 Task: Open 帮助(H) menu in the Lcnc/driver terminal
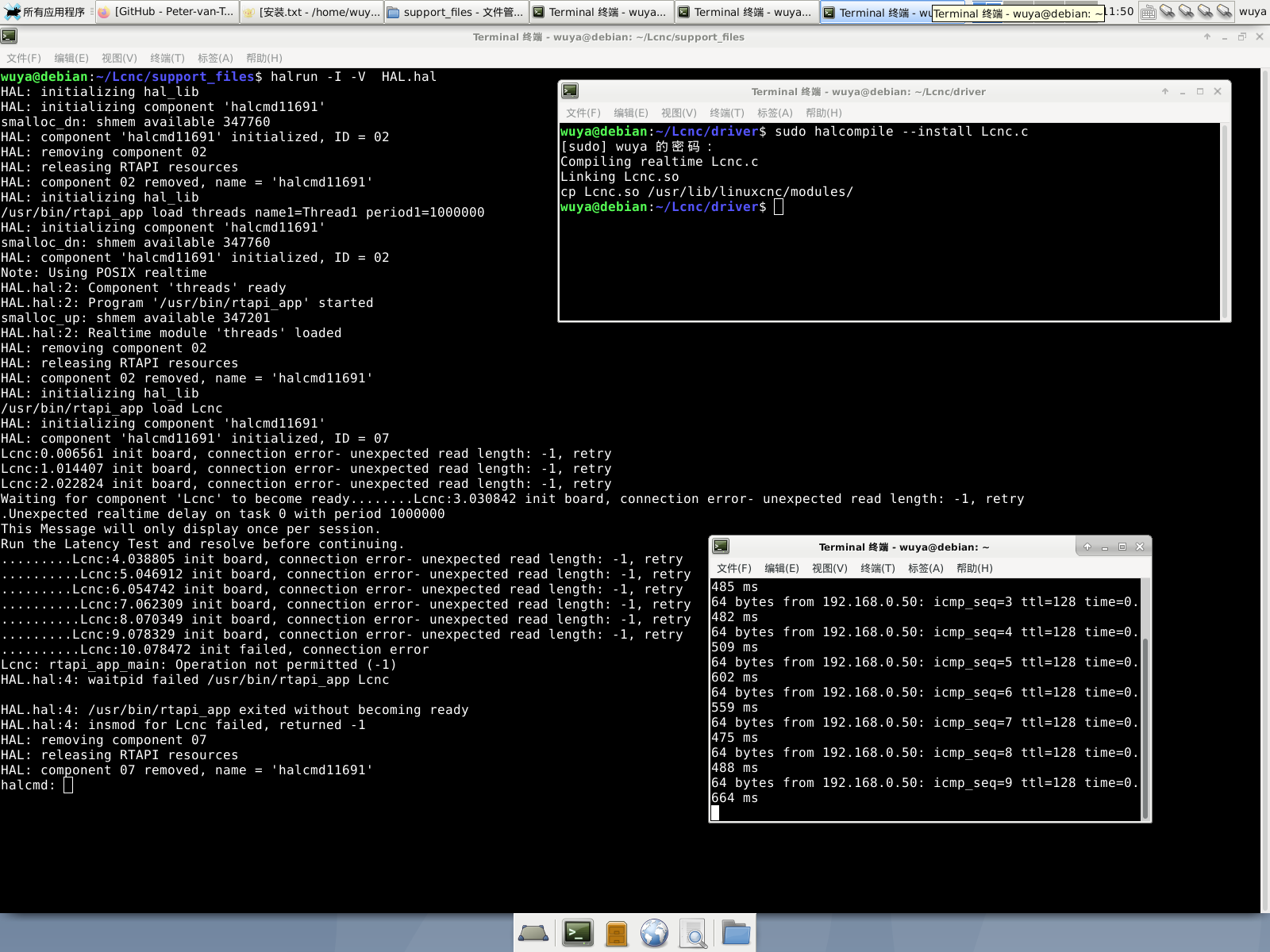pyautogui.click(x=824, y=113)
